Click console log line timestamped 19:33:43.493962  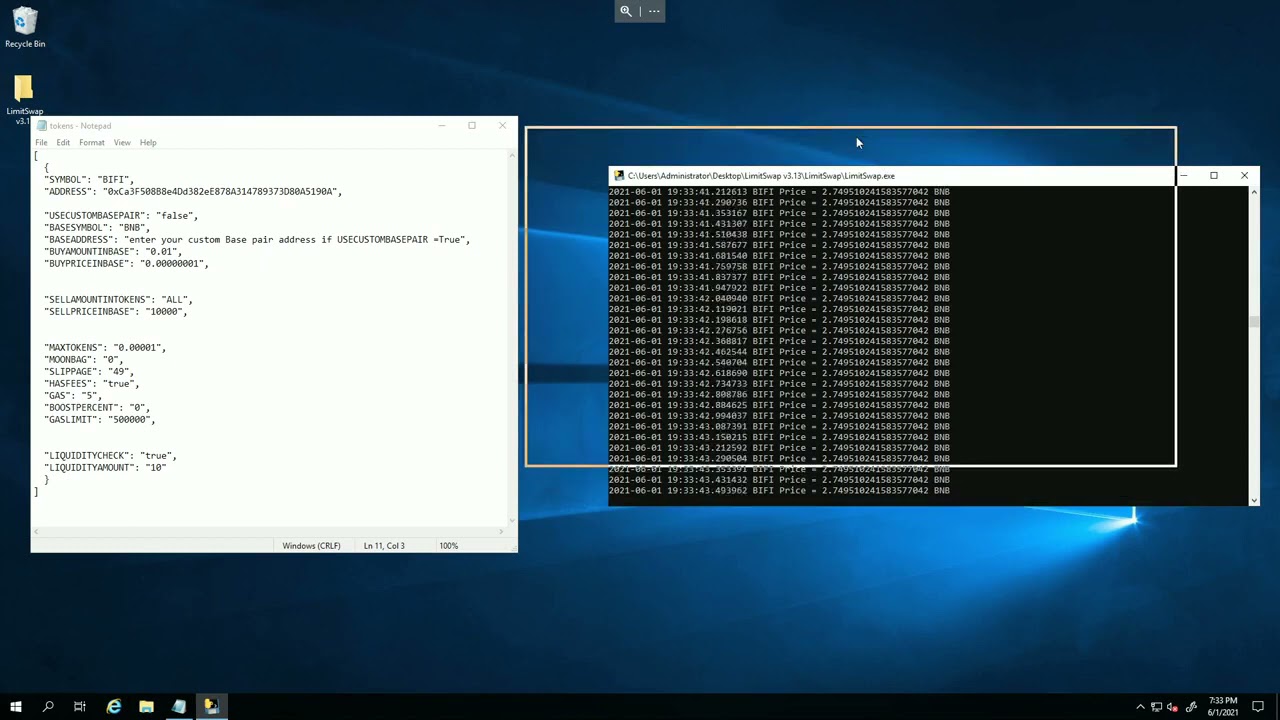coord(779,491)
